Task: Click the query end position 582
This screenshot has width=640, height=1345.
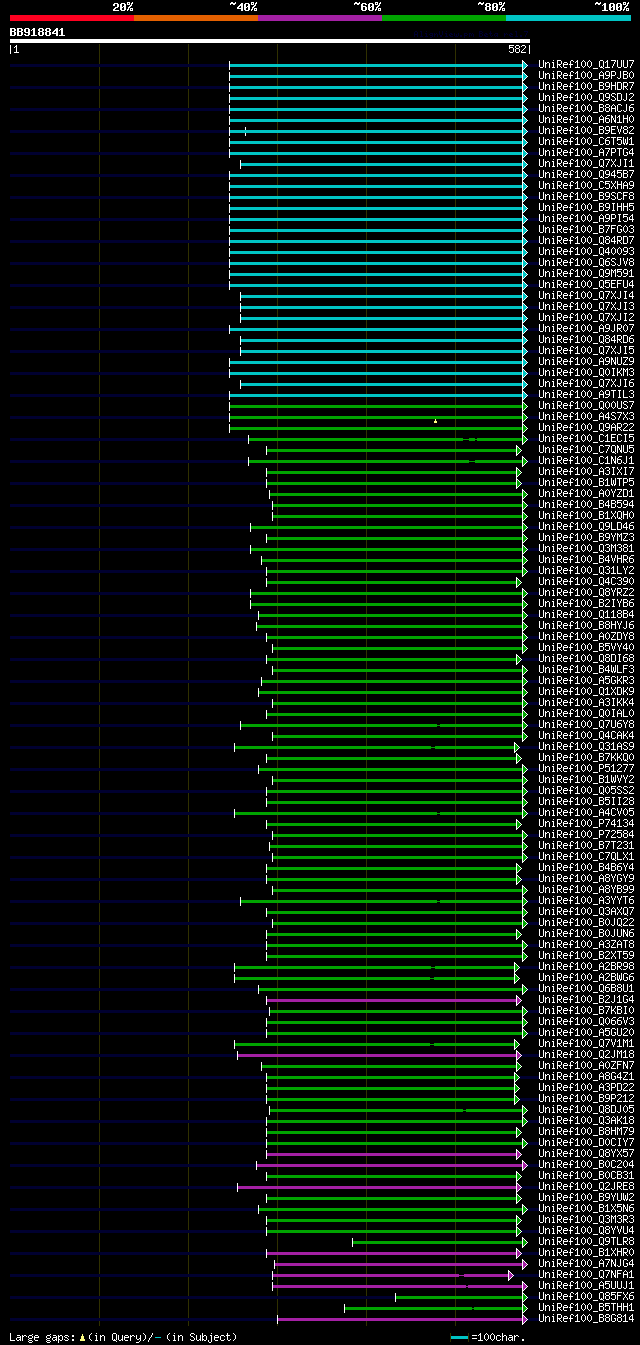Action: (x=517, y=49)
